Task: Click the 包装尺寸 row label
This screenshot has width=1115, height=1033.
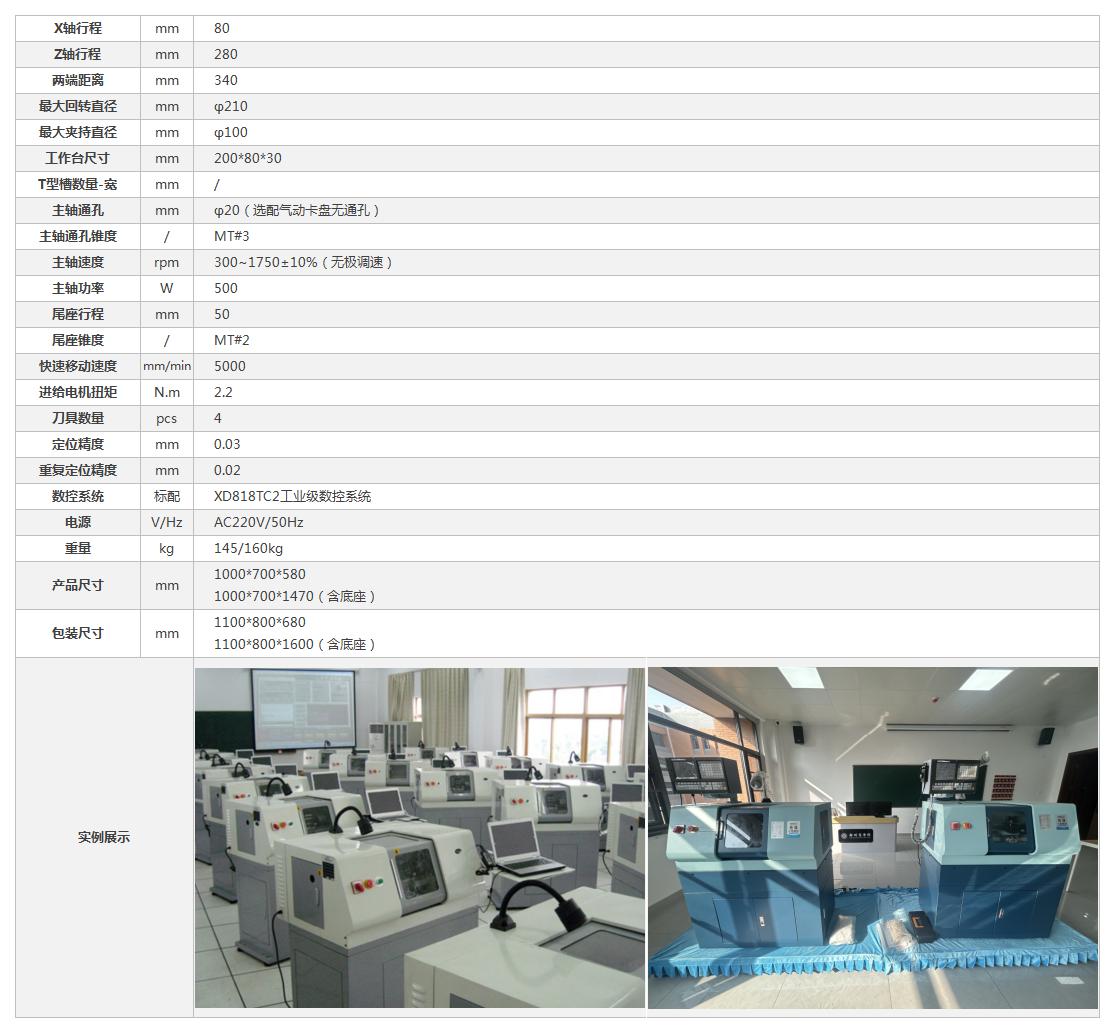Action: click(78, 633)
